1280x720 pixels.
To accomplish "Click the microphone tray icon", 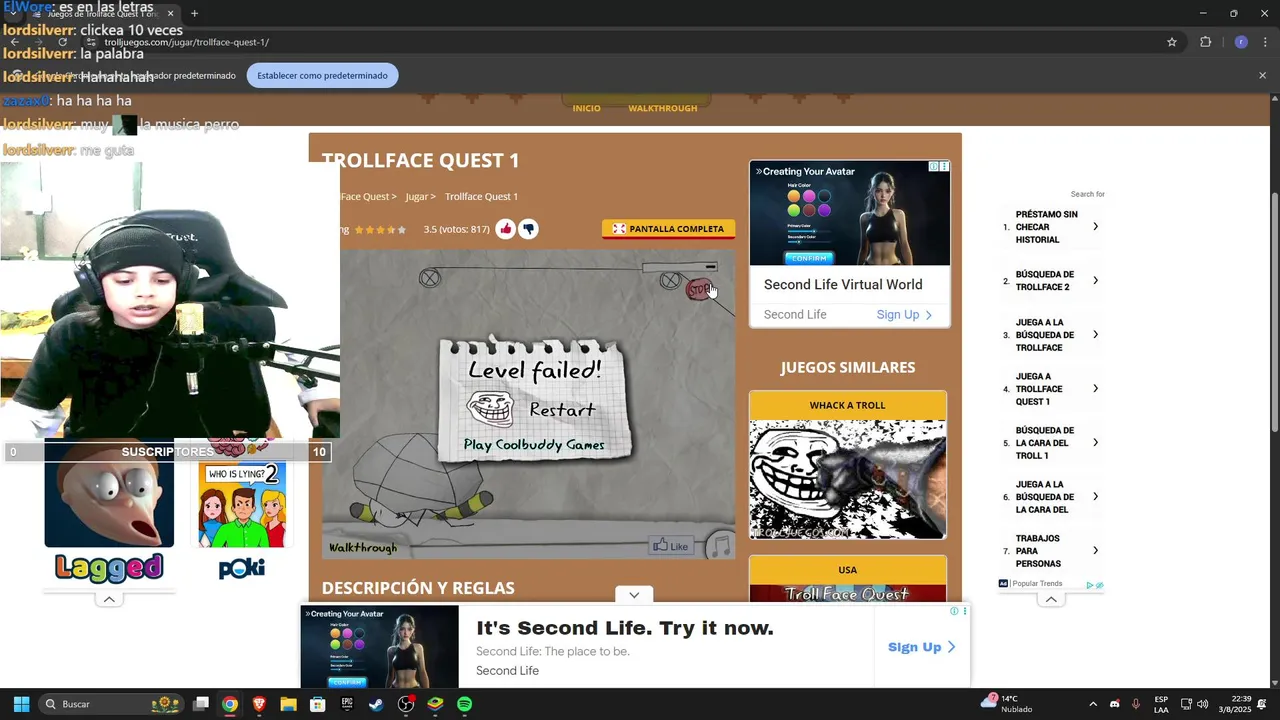I will click(1136, 704).
